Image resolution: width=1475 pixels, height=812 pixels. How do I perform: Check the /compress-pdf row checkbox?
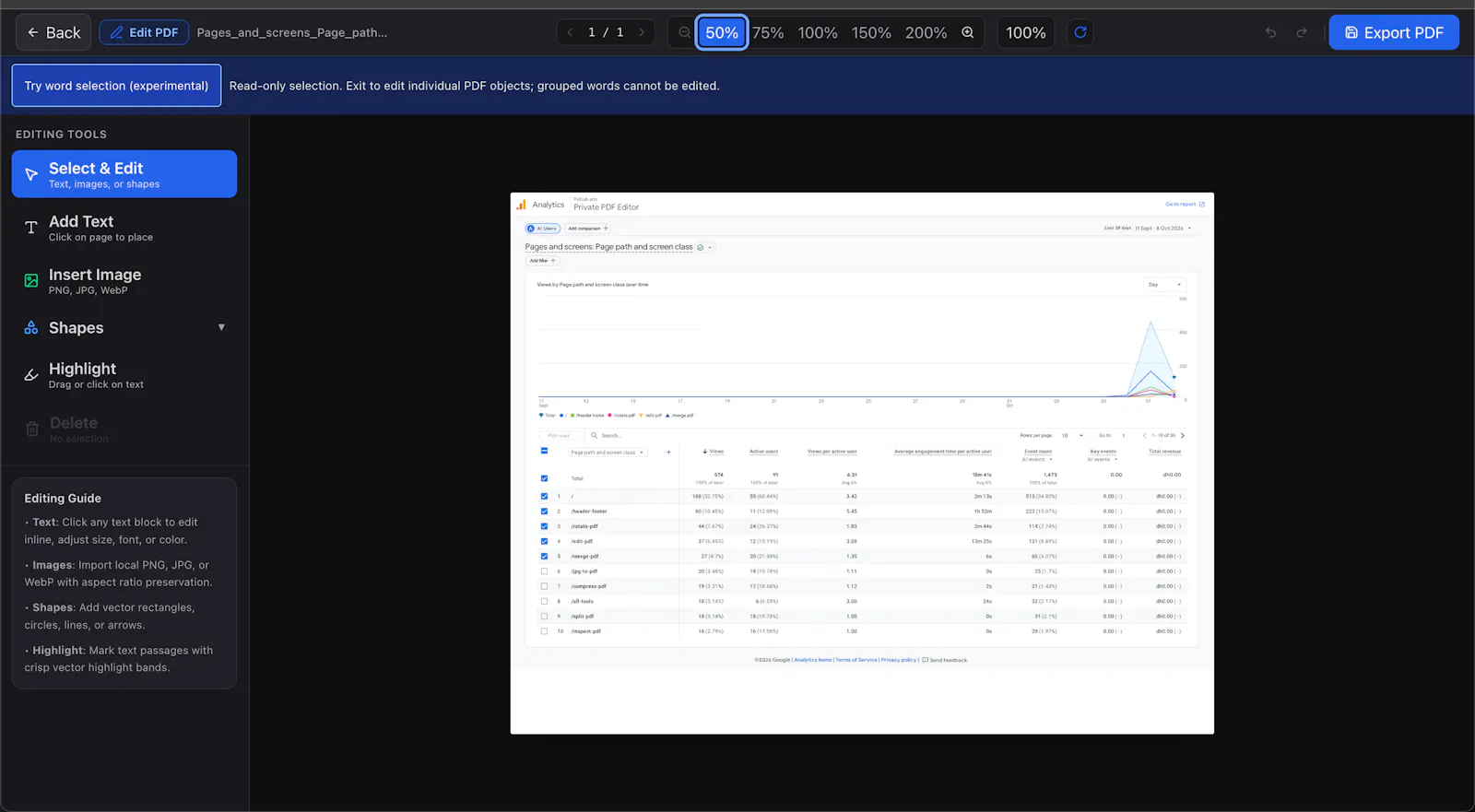pos(544,586)
